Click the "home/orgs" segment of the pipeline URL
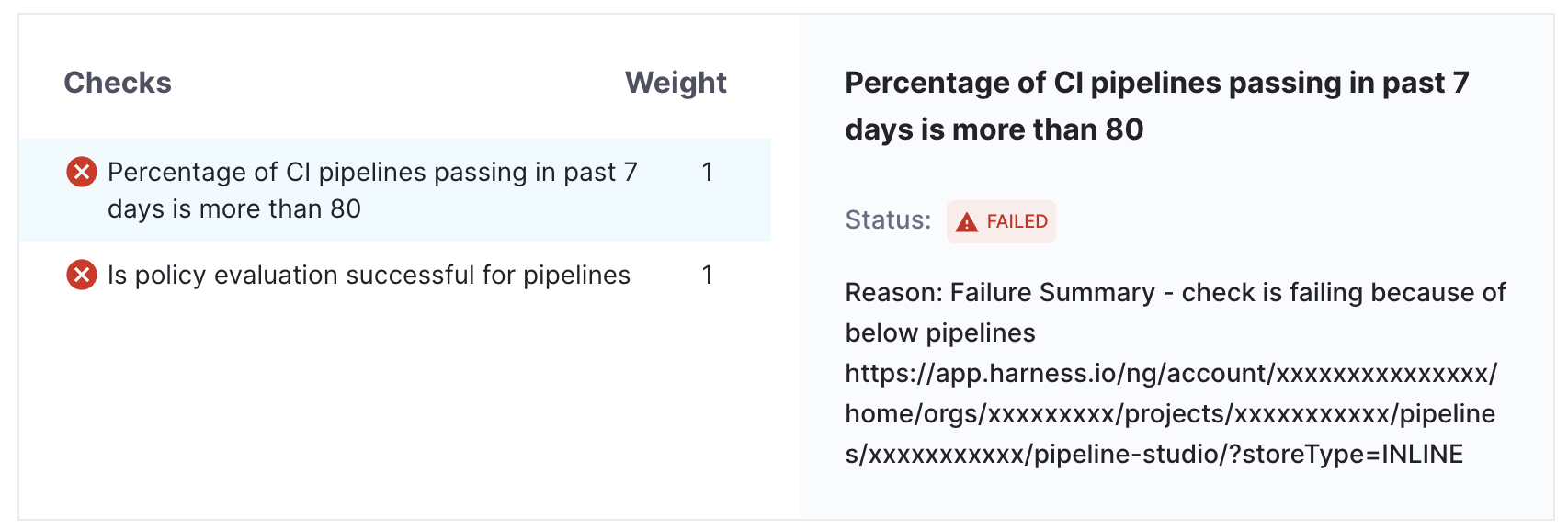 tap(912, 413)
